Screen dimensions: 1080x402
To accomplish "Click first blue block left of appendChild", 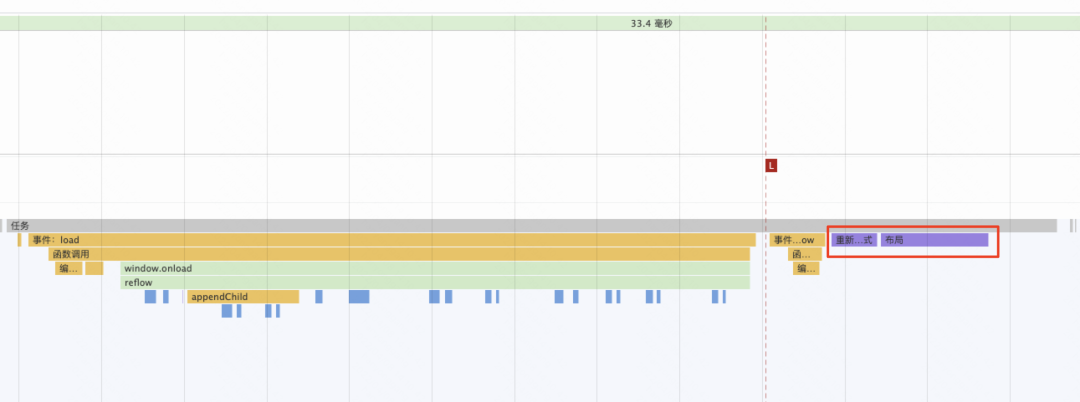I will pos(151,297).
